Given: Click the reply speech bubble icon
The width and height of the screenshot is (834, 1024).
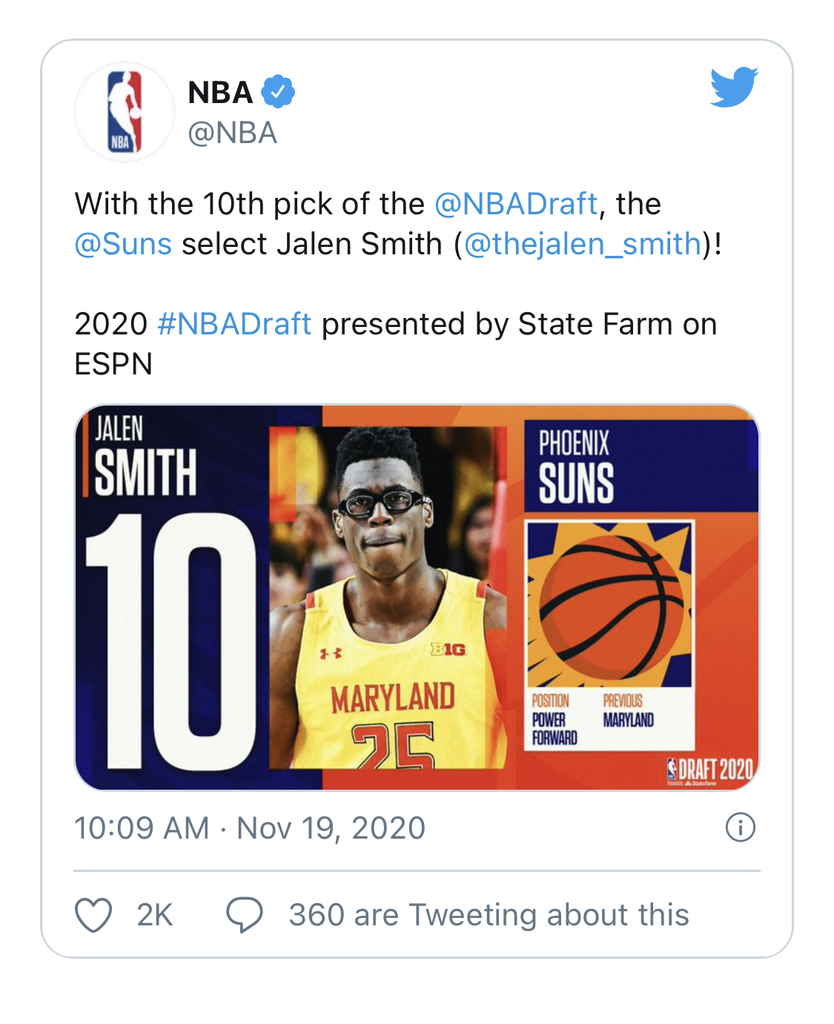Looking at the screenshot, I should [244, 915].
